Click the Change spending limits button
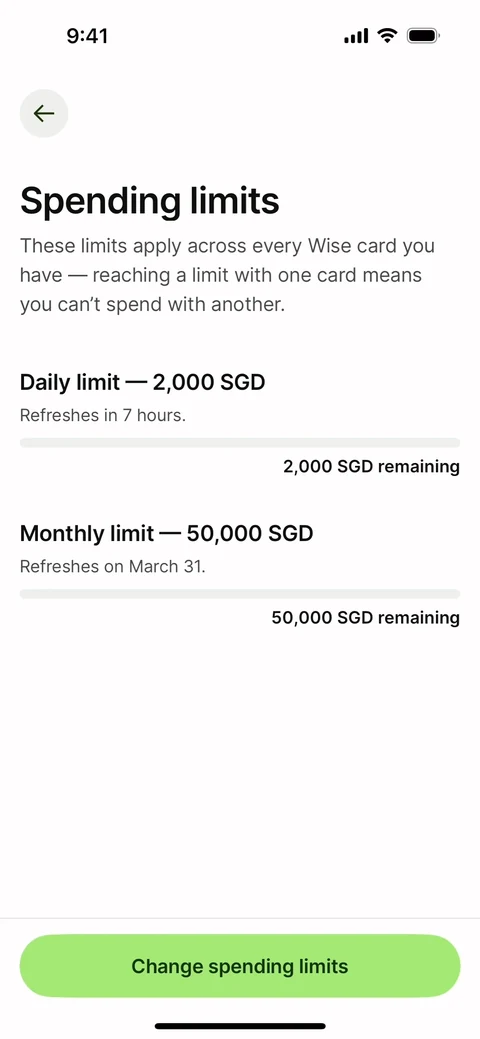480x1039 pixels. point(240,965)
